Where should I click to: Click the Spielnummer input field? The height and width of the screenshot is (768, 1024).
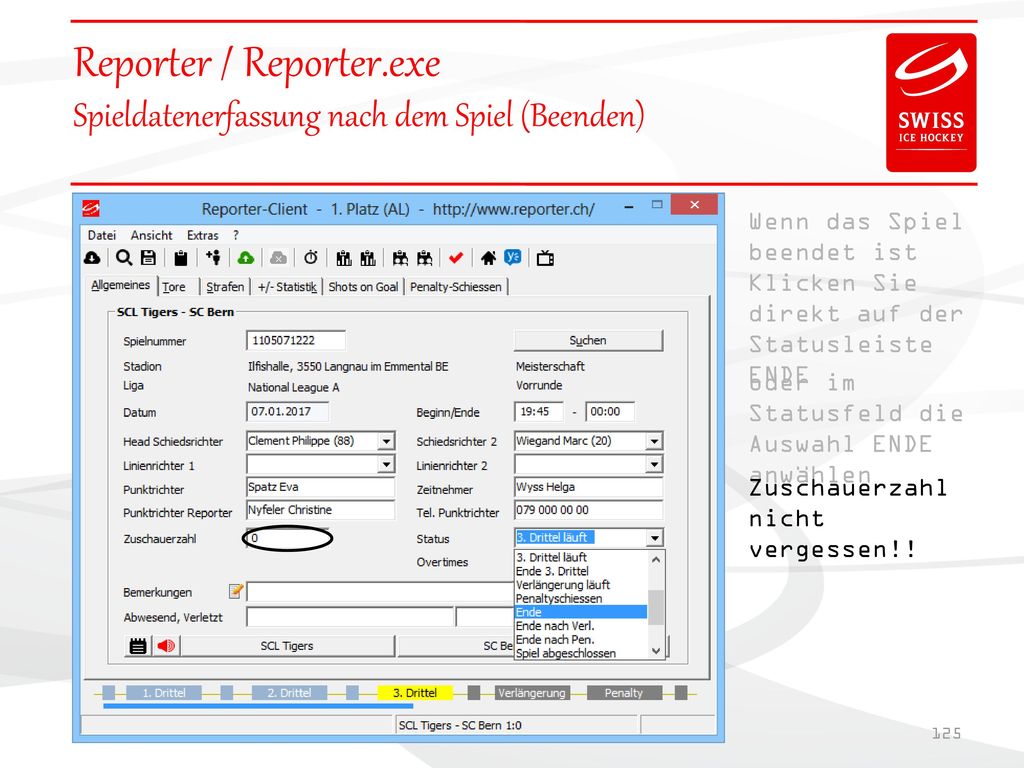[x=296, y=340]
